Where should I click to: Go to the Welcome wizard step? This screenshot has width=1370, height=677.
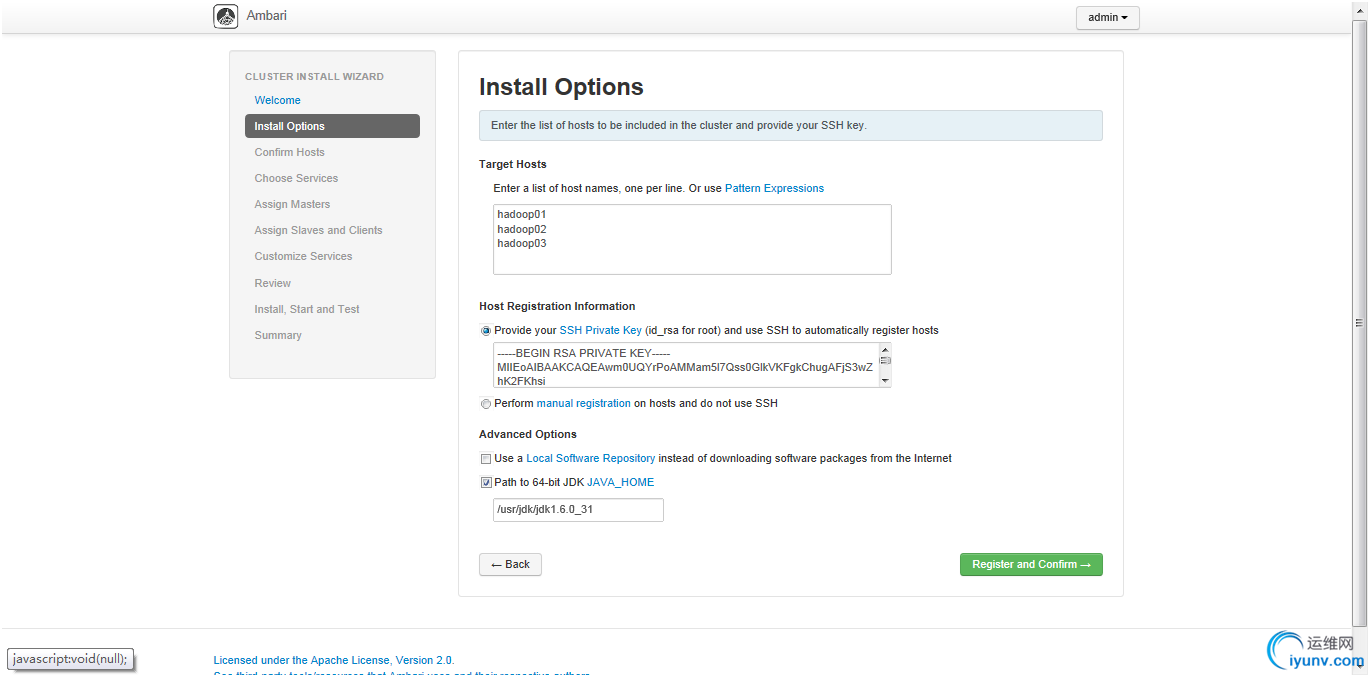(277, 100)
